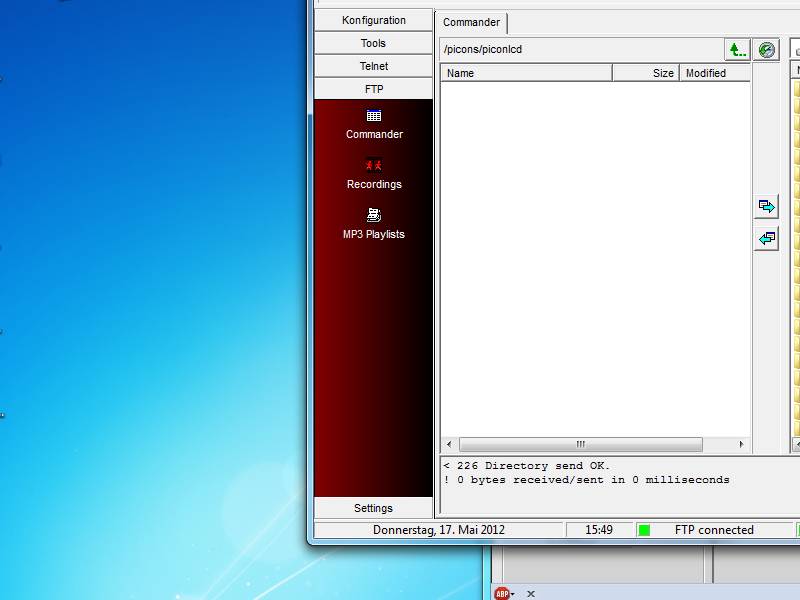This screenshot has height=600, width=800.
Task: Expand the Konfiguration sidebar section
Action: click(374, 20)
